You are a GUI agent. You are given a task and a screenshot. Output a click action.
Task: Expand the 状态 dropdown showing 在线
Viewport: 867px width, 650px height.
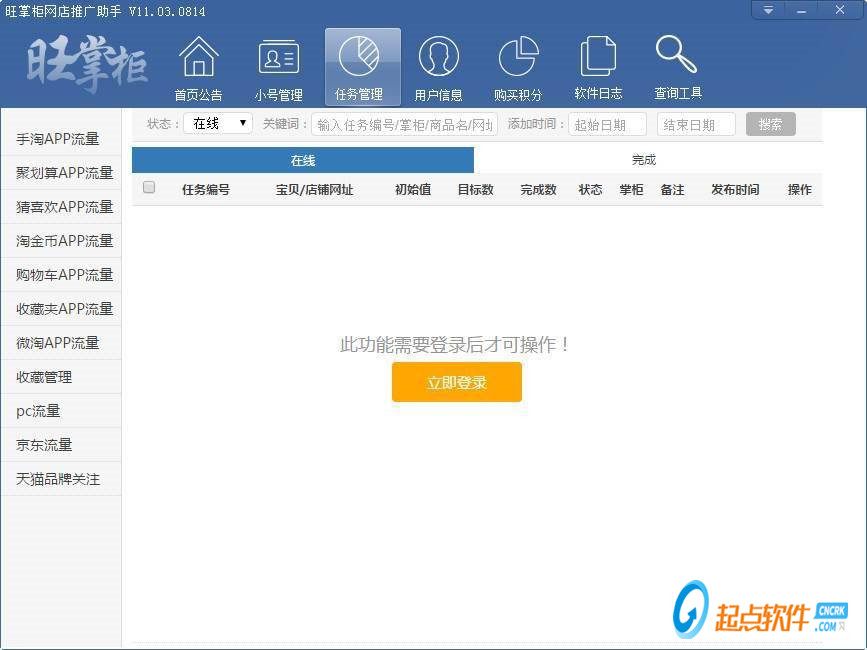tap(218, 123)
